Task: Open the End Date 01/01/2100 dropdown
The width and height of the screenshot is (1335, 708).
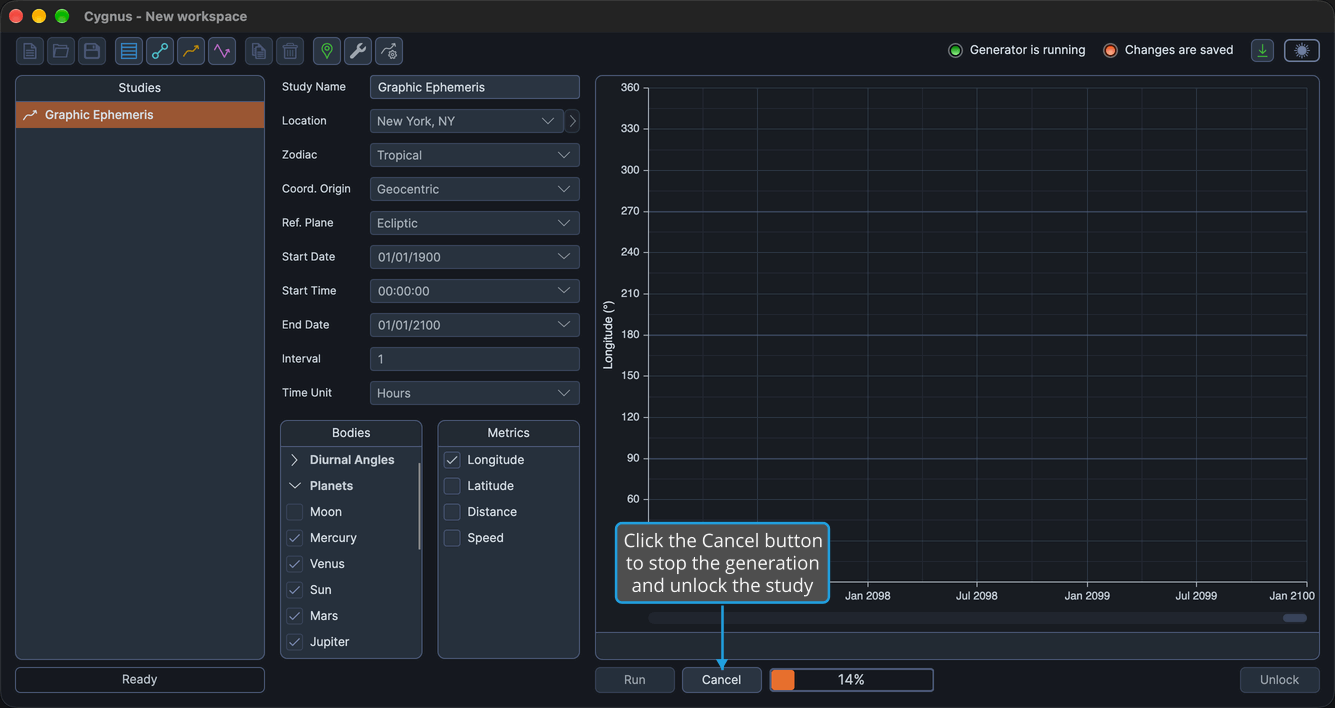Action: pos(475,325)
